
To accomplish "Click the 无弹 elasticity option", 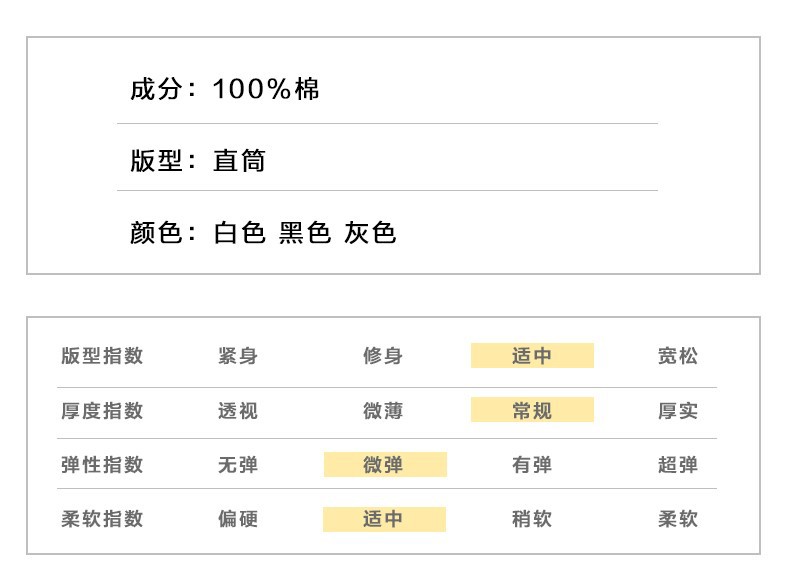I will [x=237, y=465].
